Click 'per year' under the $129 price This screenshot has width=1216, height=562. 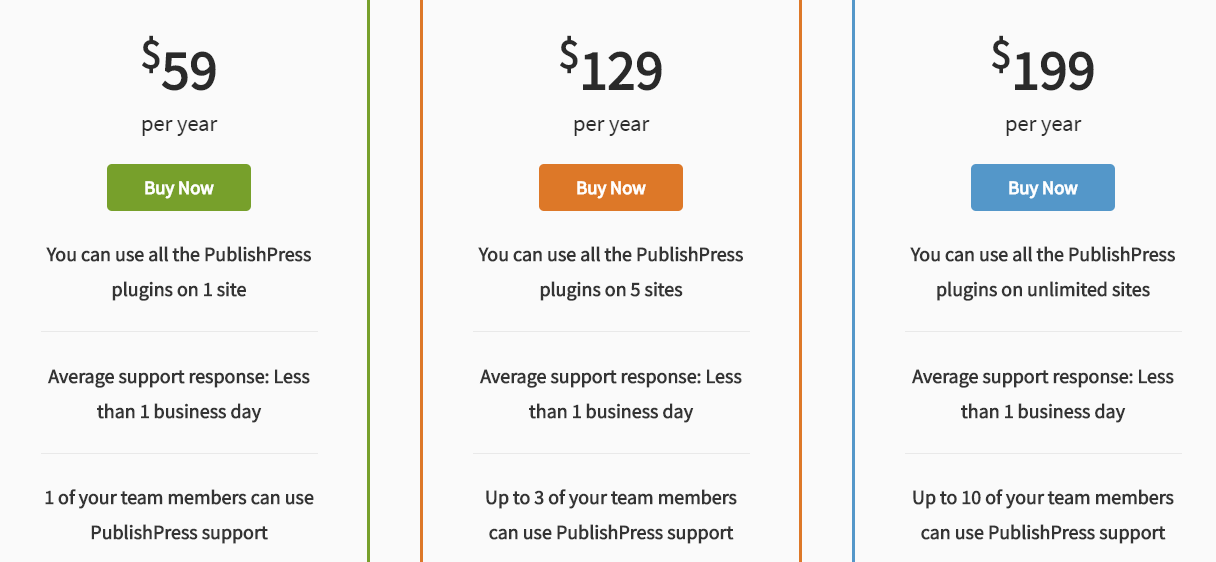click(611, 125)
